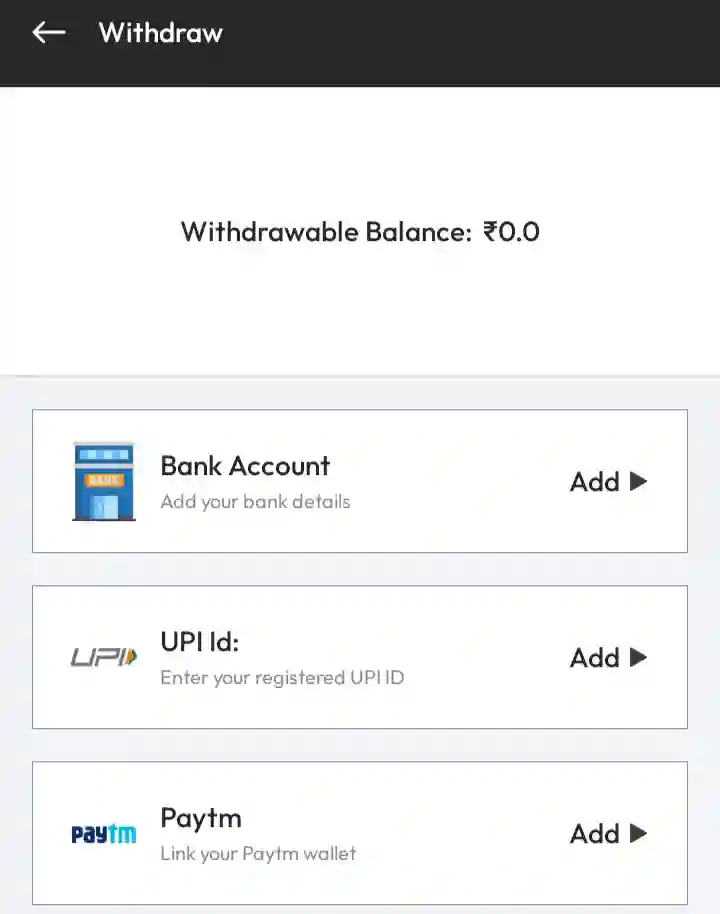
Task: Tap 'Add your bank details' subtitle
Action: (x=255, y=502)
